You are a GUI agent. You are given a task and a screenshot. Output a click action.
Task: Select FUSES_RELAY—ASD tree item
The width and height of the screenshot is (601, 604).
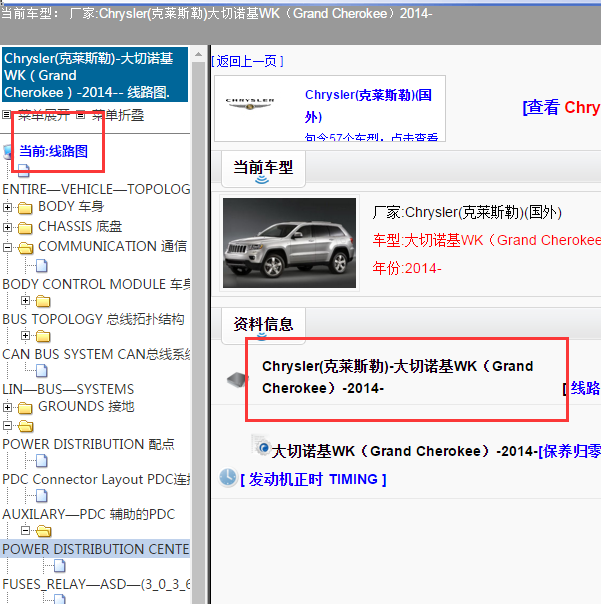click(x=96, y=584)
